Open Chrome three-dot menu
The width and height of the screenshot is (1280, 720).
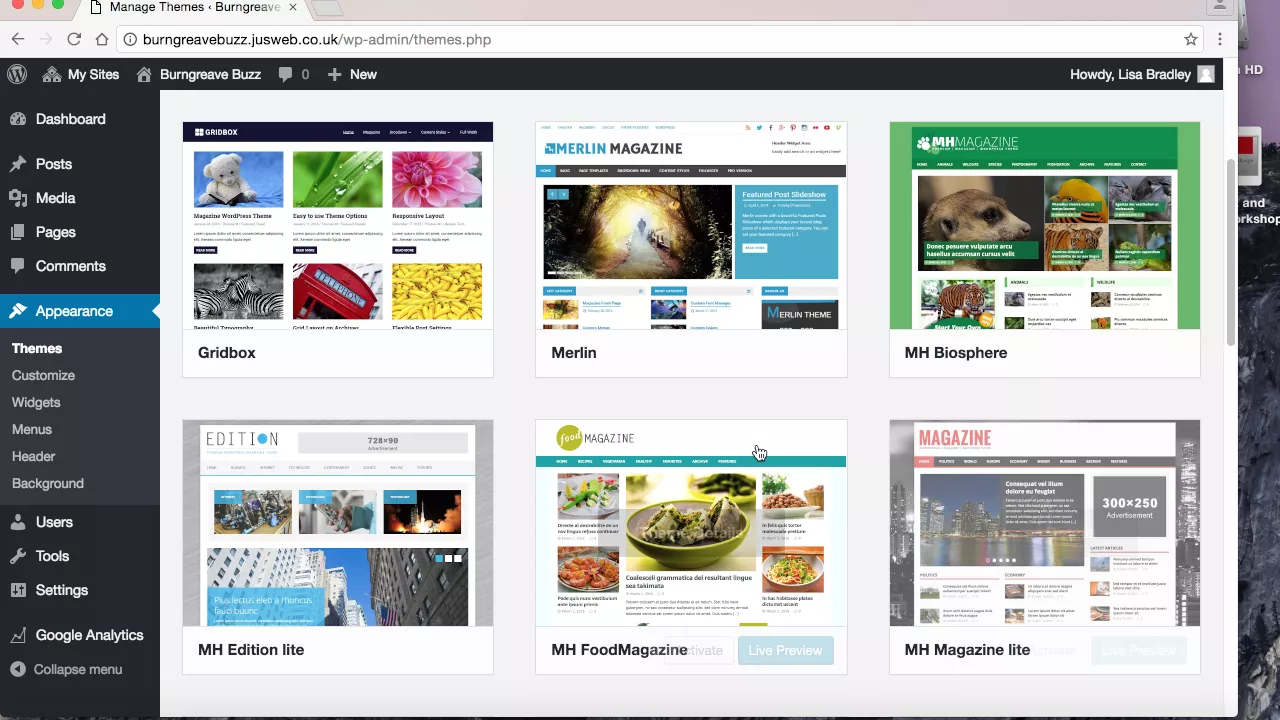tap(1220, 39)
